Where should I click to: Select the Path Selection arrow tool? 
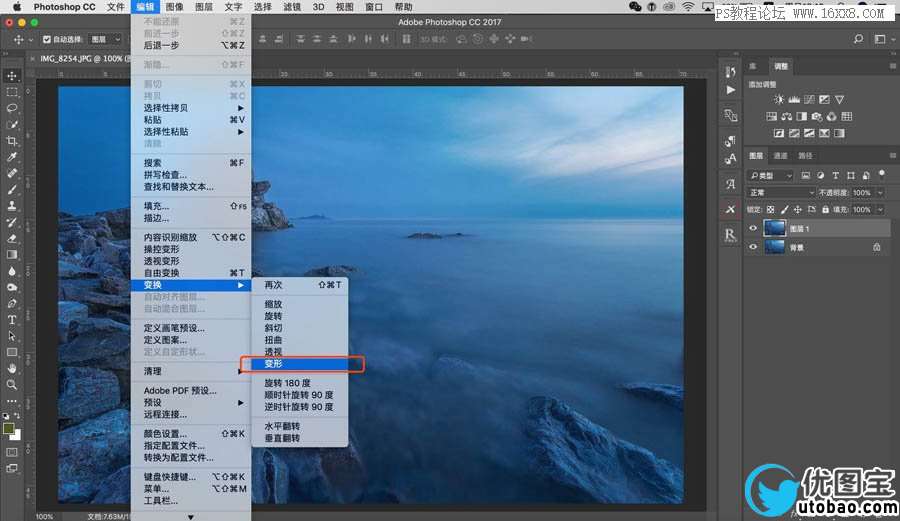tap(11, 336)
